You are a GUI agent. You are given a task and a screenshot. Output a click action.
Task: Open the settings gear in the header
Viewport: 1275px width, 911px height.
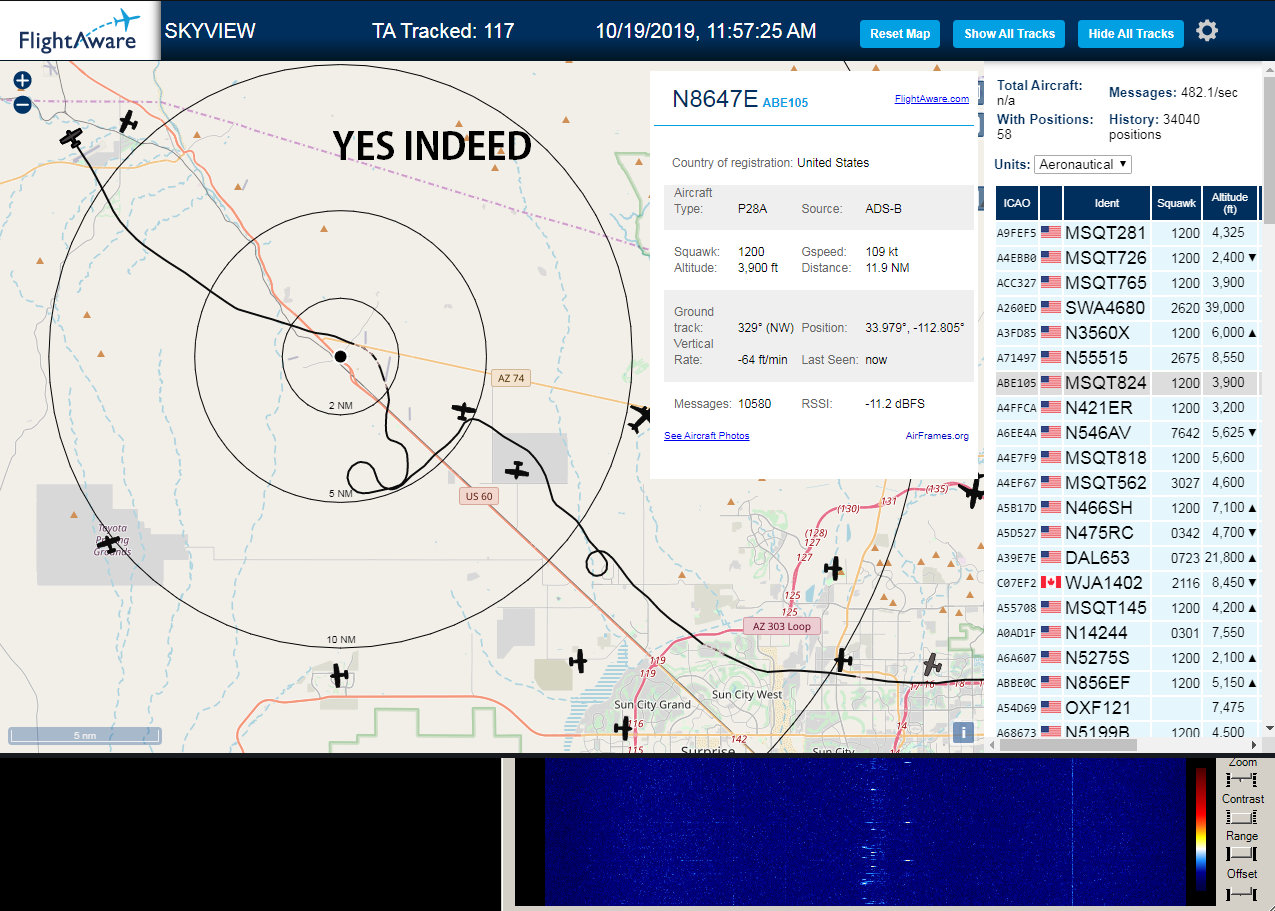click(1207, 31)
